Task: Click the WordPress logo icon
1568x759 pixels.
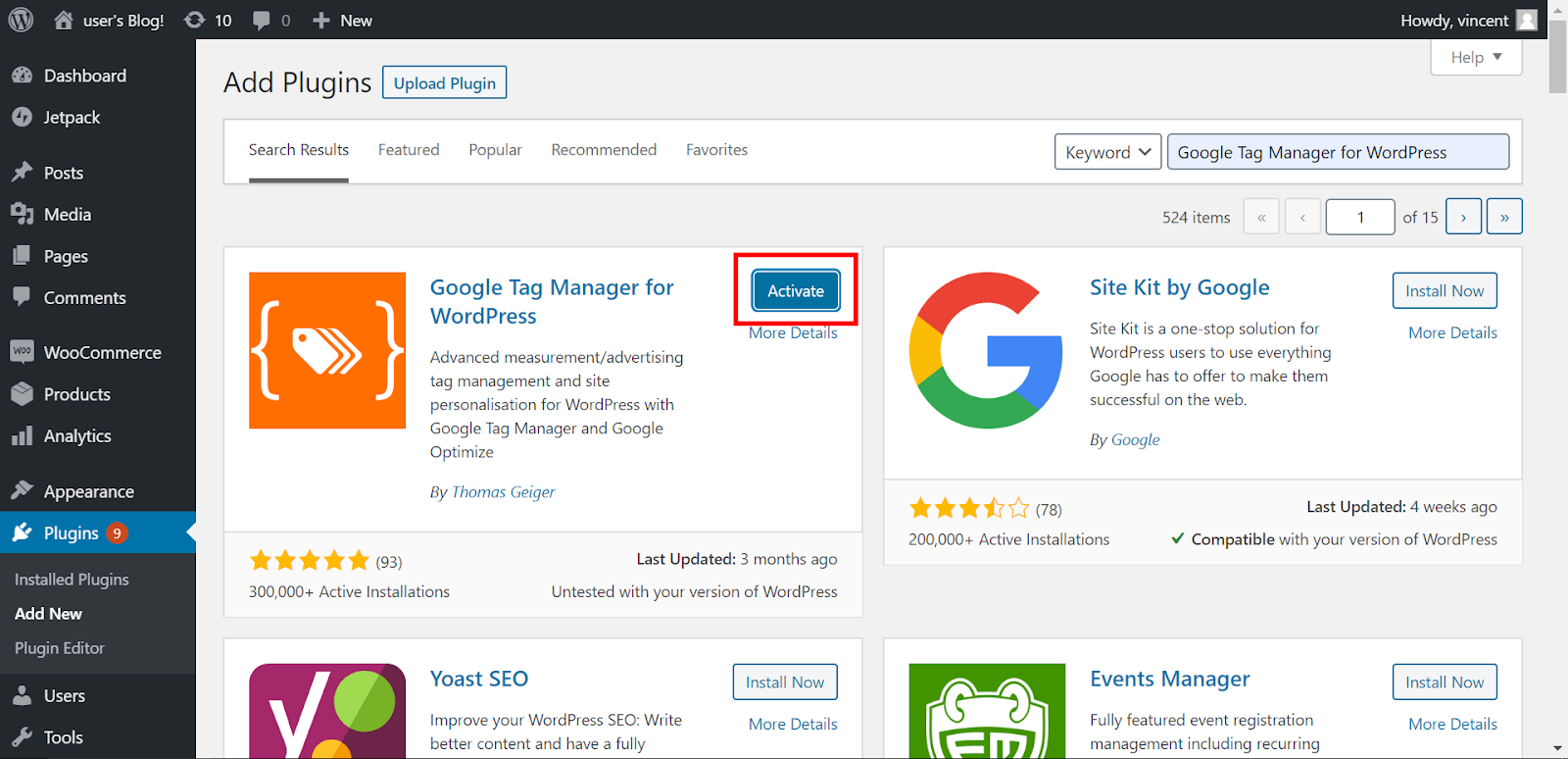Action: click(x=21, y=20)
